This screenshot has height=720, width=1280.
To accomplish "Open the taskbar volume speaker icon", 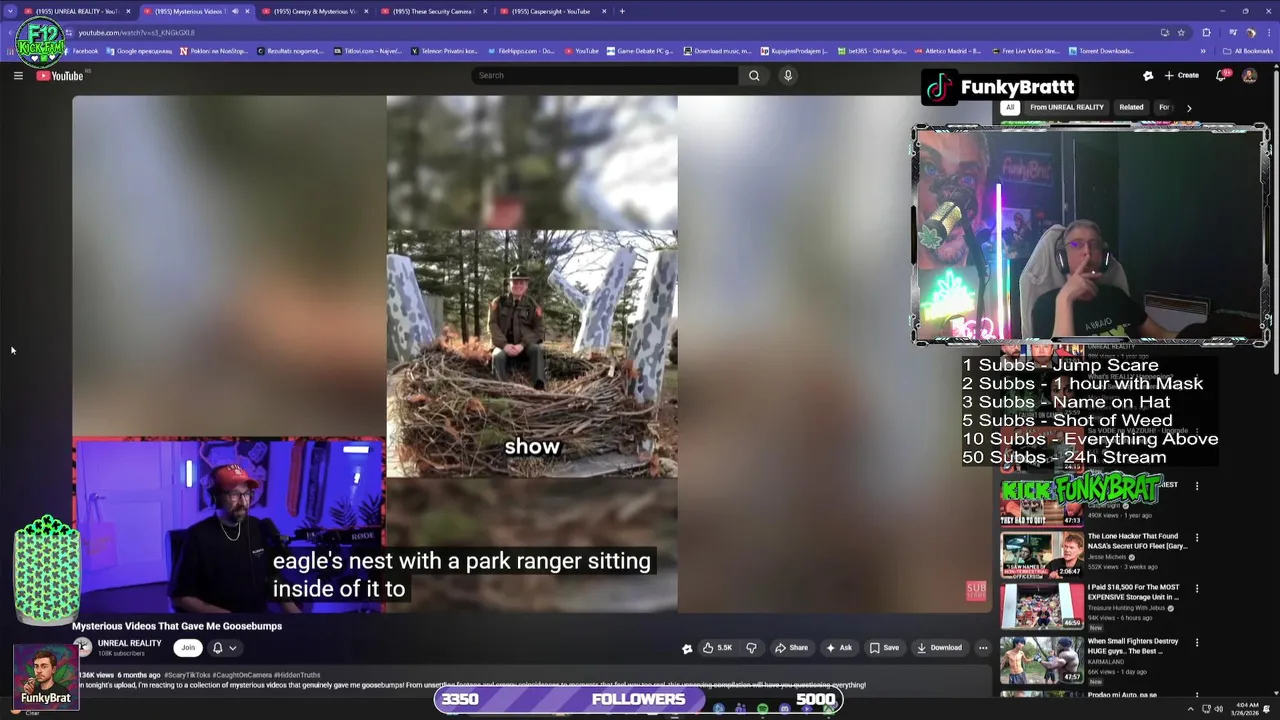I will [x=1218, y=708].
